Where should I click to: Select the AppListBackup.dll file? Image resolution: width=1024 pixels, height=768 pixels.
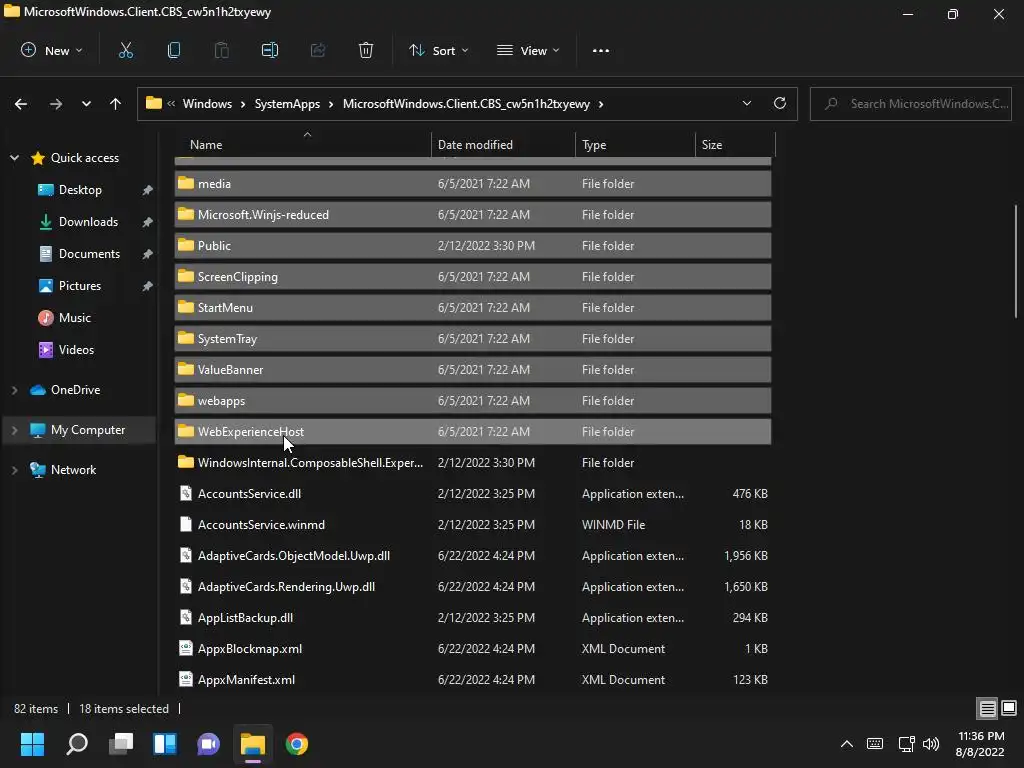pos(473,618)
